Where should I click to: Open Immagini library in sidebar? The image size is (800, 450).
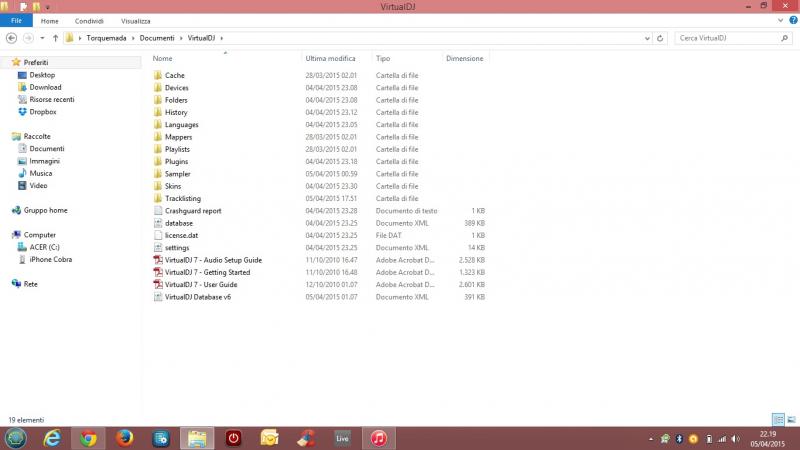pyautogui.click(x=44, y=161)
